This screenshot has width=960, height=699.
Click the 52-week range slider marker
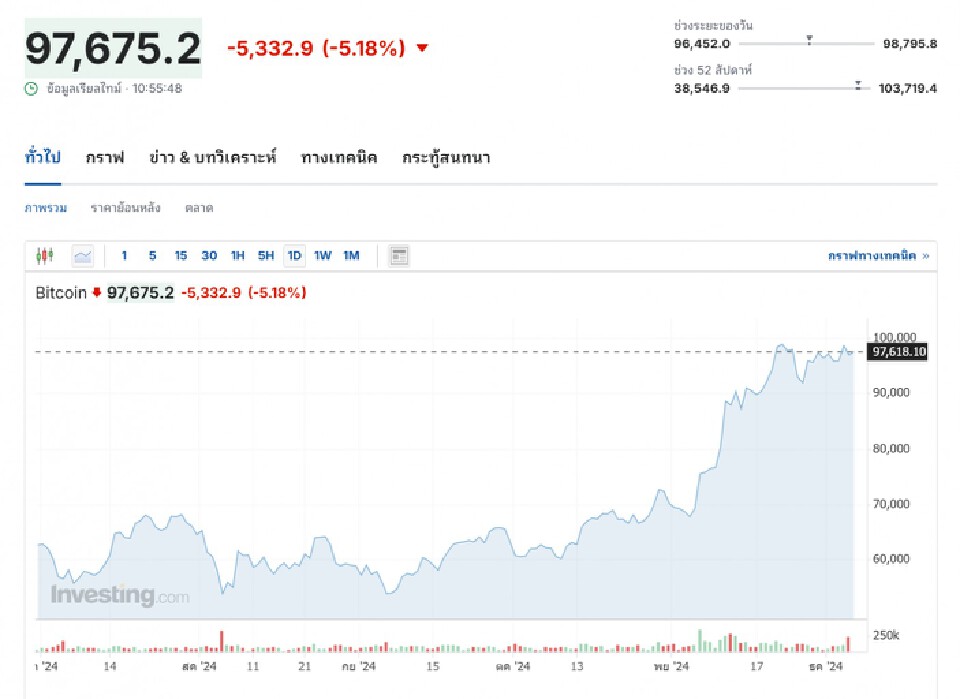pyautogui.click(x=855, y=86)
